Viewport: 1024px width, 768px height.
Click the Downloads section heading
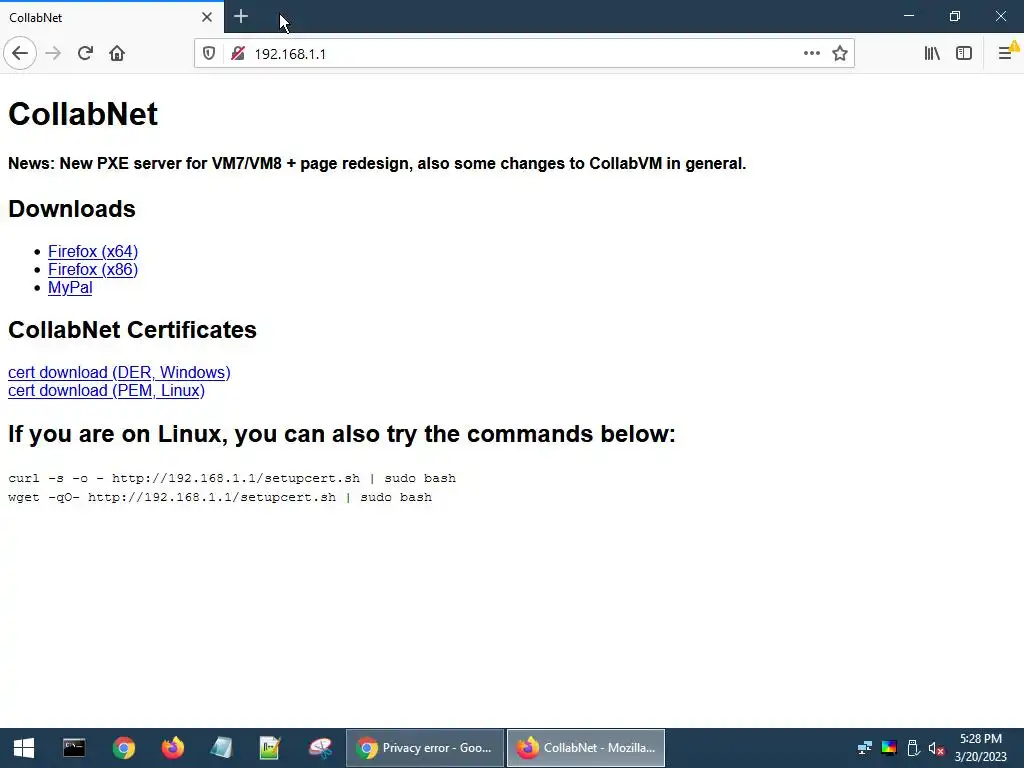pos(72,209)
